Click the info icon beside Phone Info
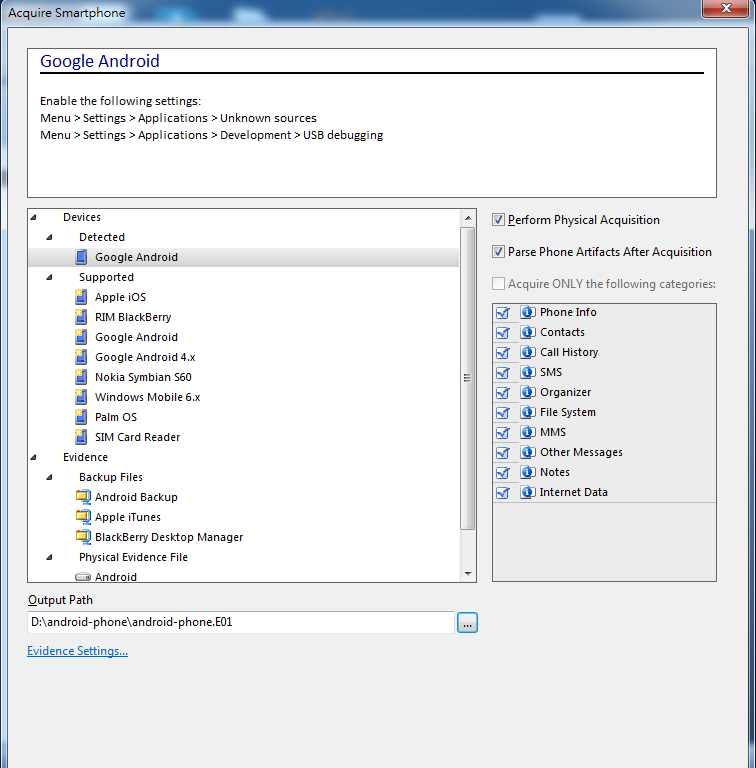756x768 pixels. (x=527, y=312)
